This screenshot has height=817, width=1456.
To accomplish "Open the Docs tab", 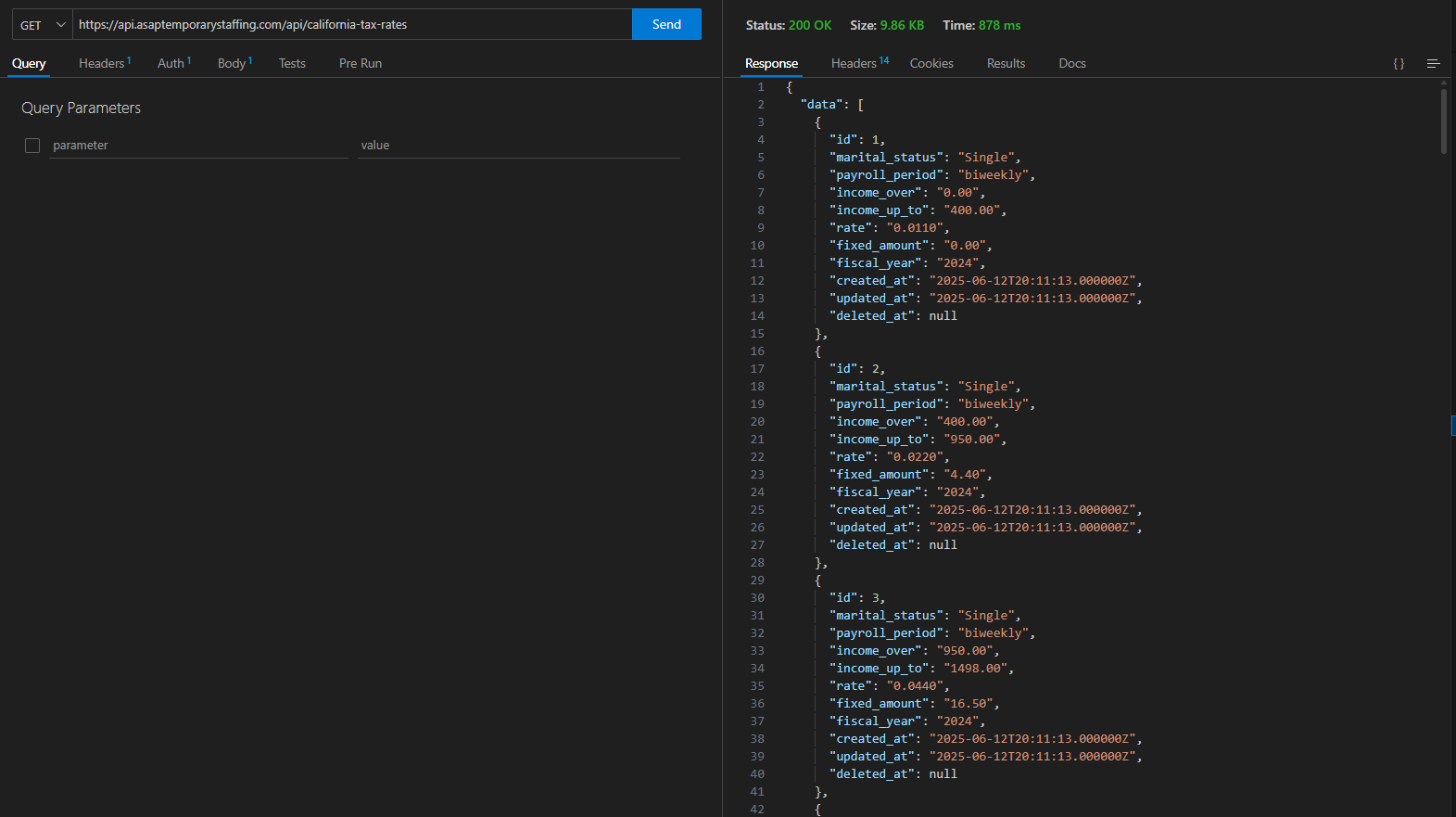I will 1072,64.
